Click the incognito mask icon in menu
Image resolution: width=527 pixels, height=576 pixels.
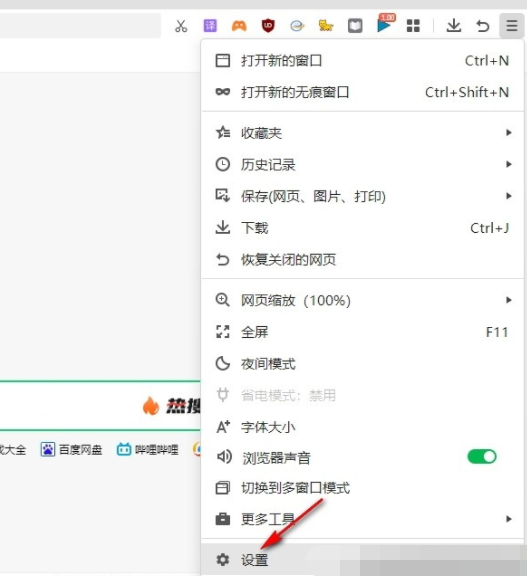pos(223,92)
